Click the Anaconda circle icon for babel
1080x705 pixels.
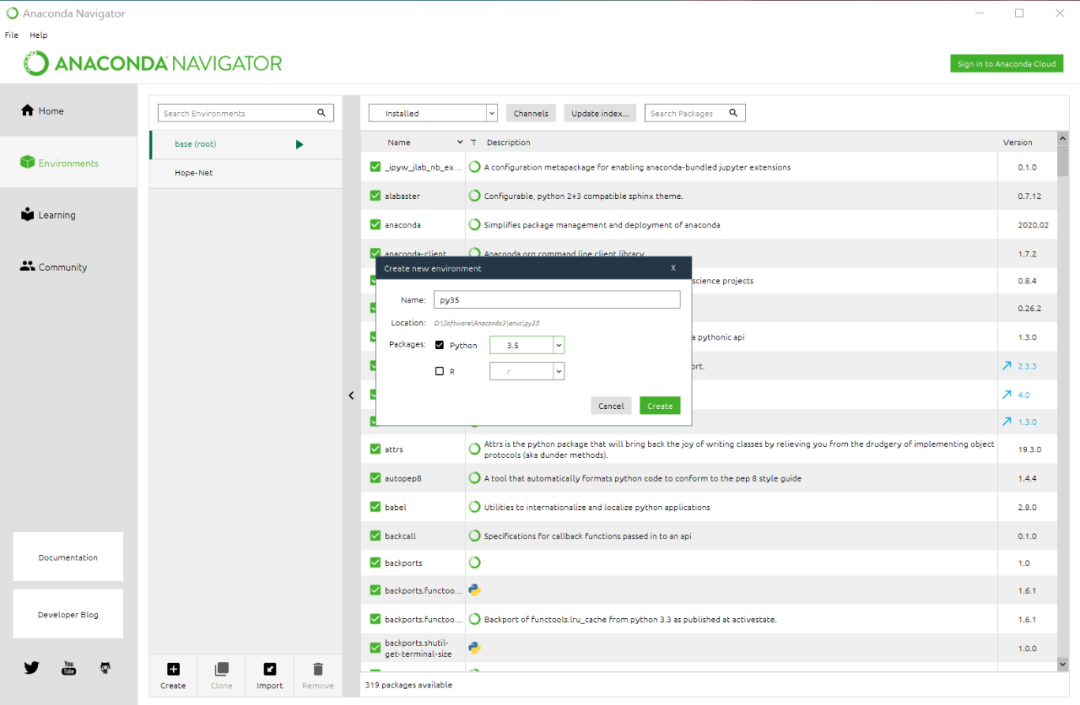475,507
